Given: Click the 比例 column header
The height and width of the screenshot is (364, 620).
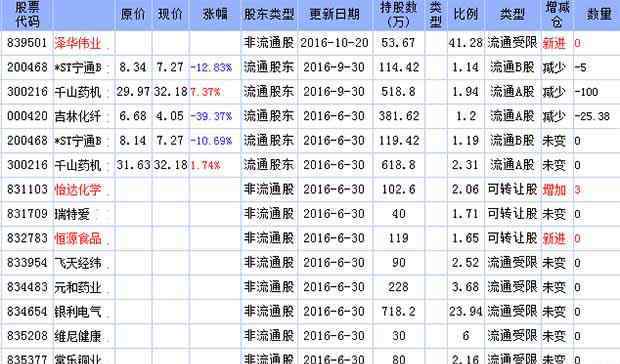Looking at the screenshot, I should pyautogui.click(x=465, y=15).
